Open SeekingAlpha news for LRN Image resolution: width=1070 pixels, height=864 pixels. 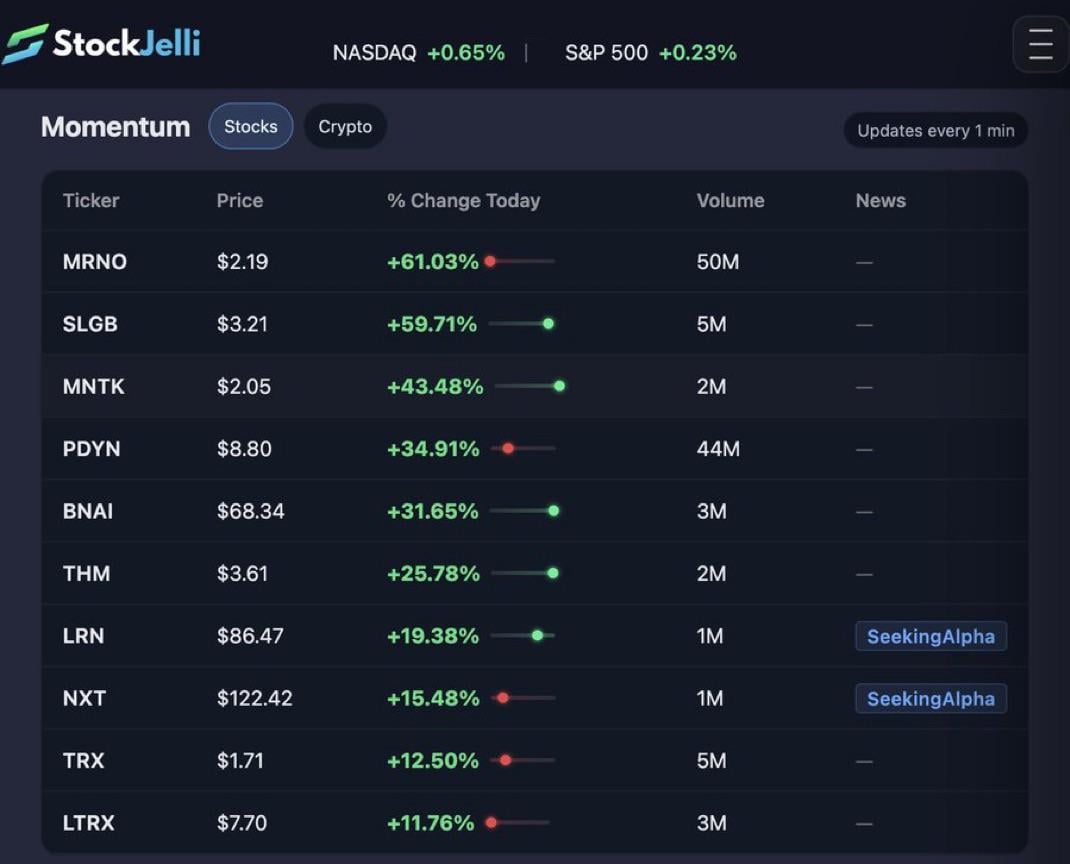click(x=930, y=636)
